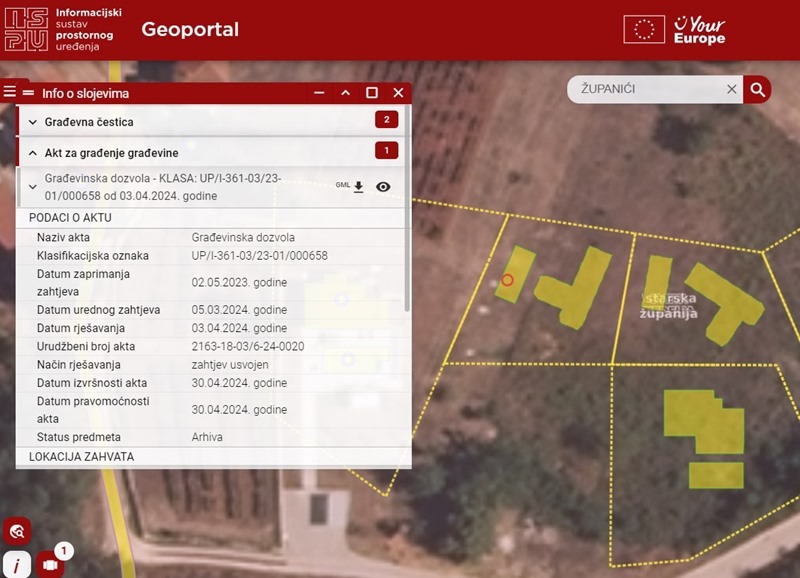Collapse the Akt za građenje građevine section

[33, 153]
